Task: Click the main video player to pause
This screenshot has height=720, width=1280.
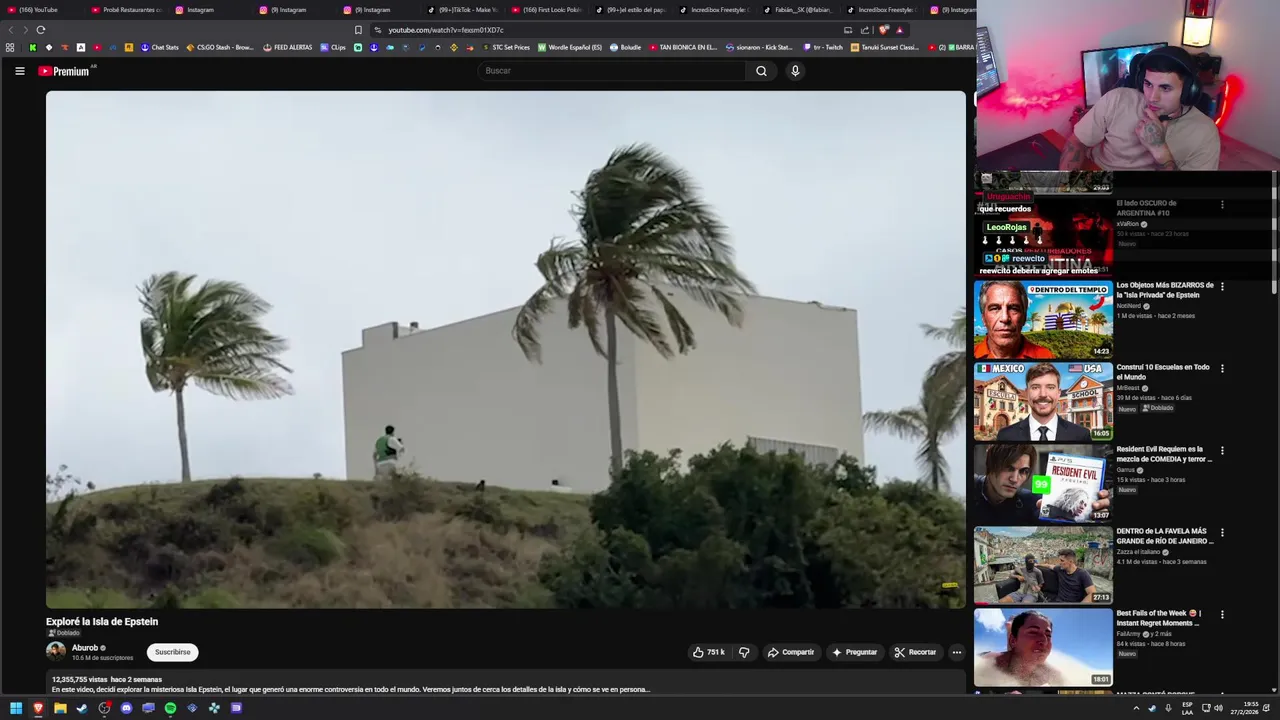Action: (x=506, y=349)
